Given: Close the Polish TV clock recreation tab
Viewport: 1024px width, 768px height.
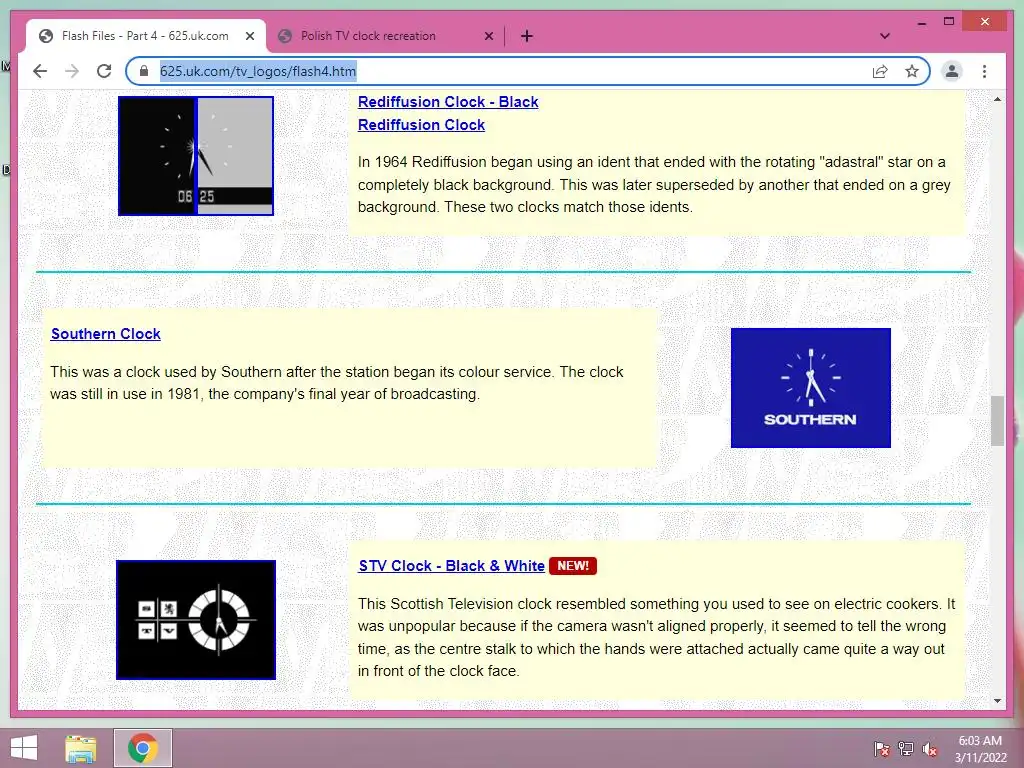Looking at the screenshot, I should click(488, 36).
